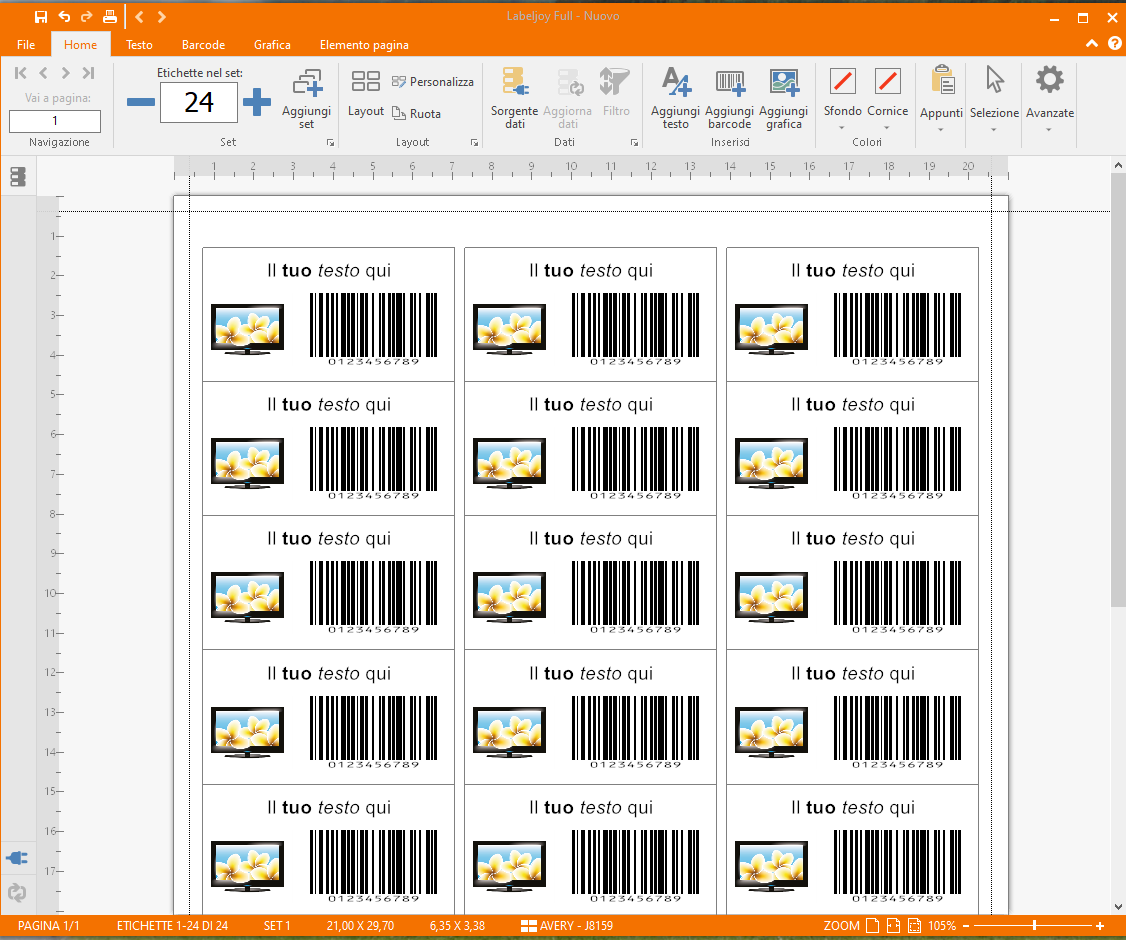The height and width of the screenshot is (940, 1126).
Task: Click Aggiungi testo
Action: click(675, 99)
